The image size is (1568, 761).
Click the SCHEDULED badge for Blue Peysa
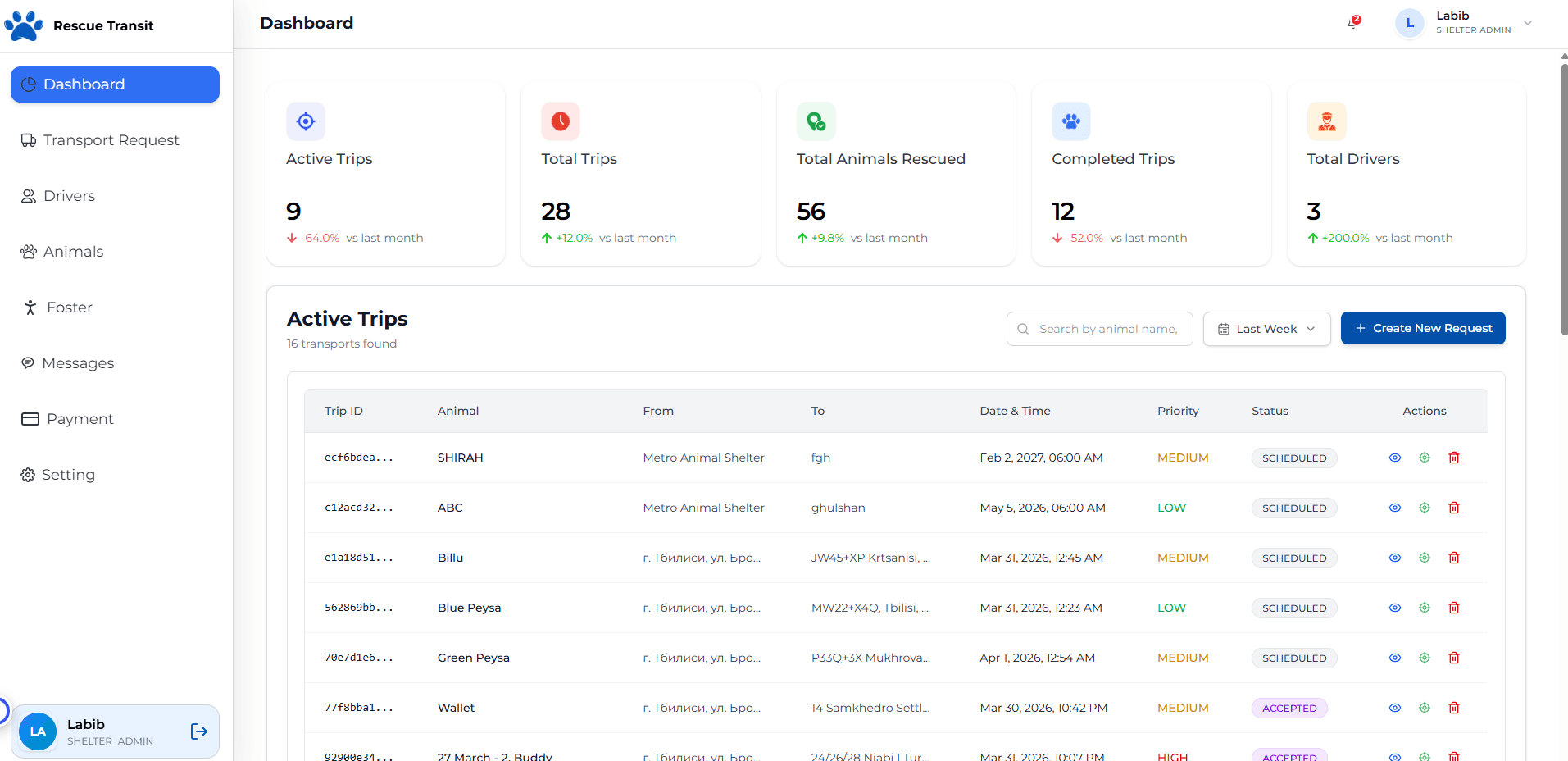click(1294, 608)
